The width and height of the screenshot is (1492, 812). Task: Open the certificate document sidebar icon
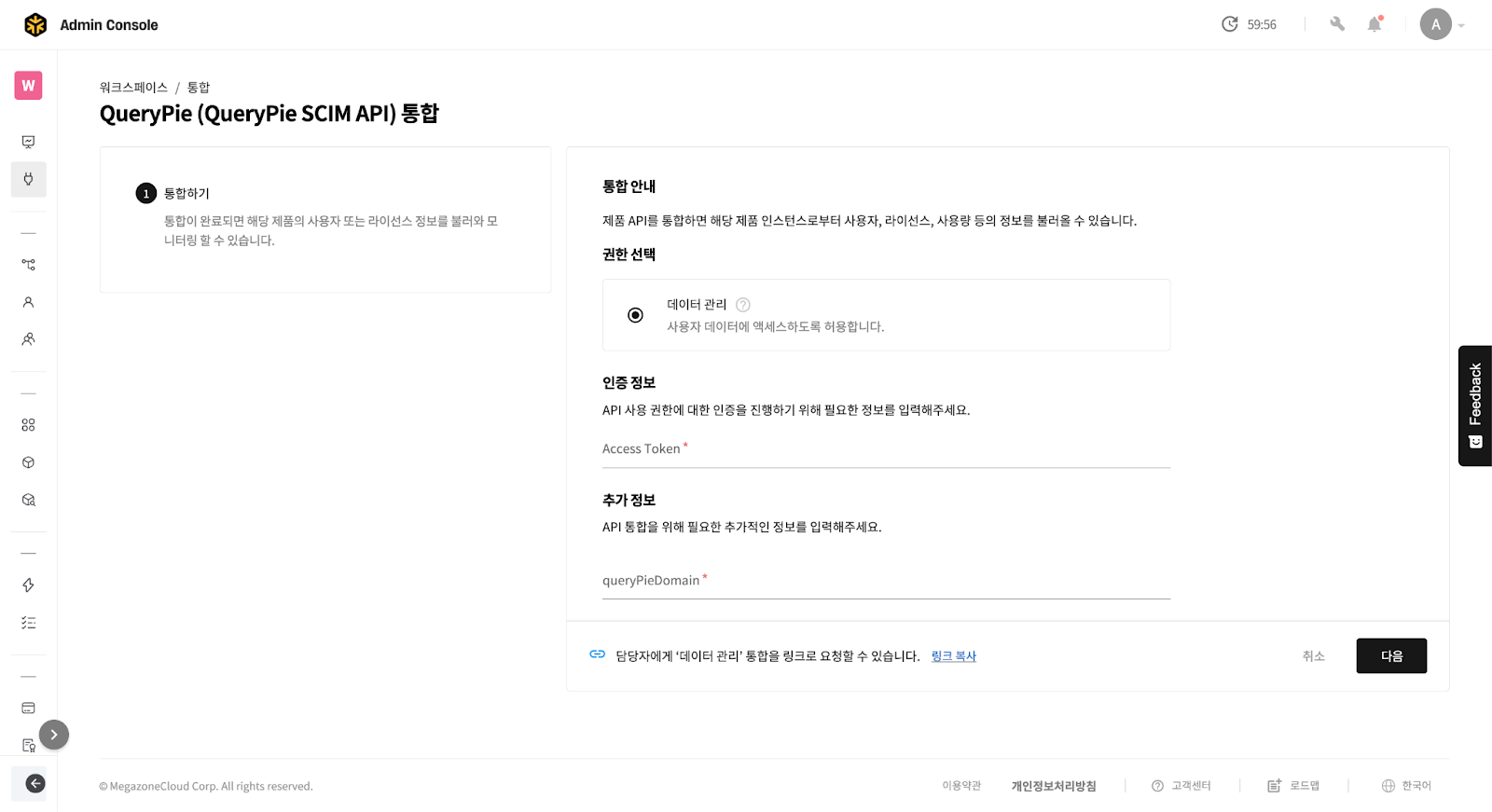coord(29,746)
